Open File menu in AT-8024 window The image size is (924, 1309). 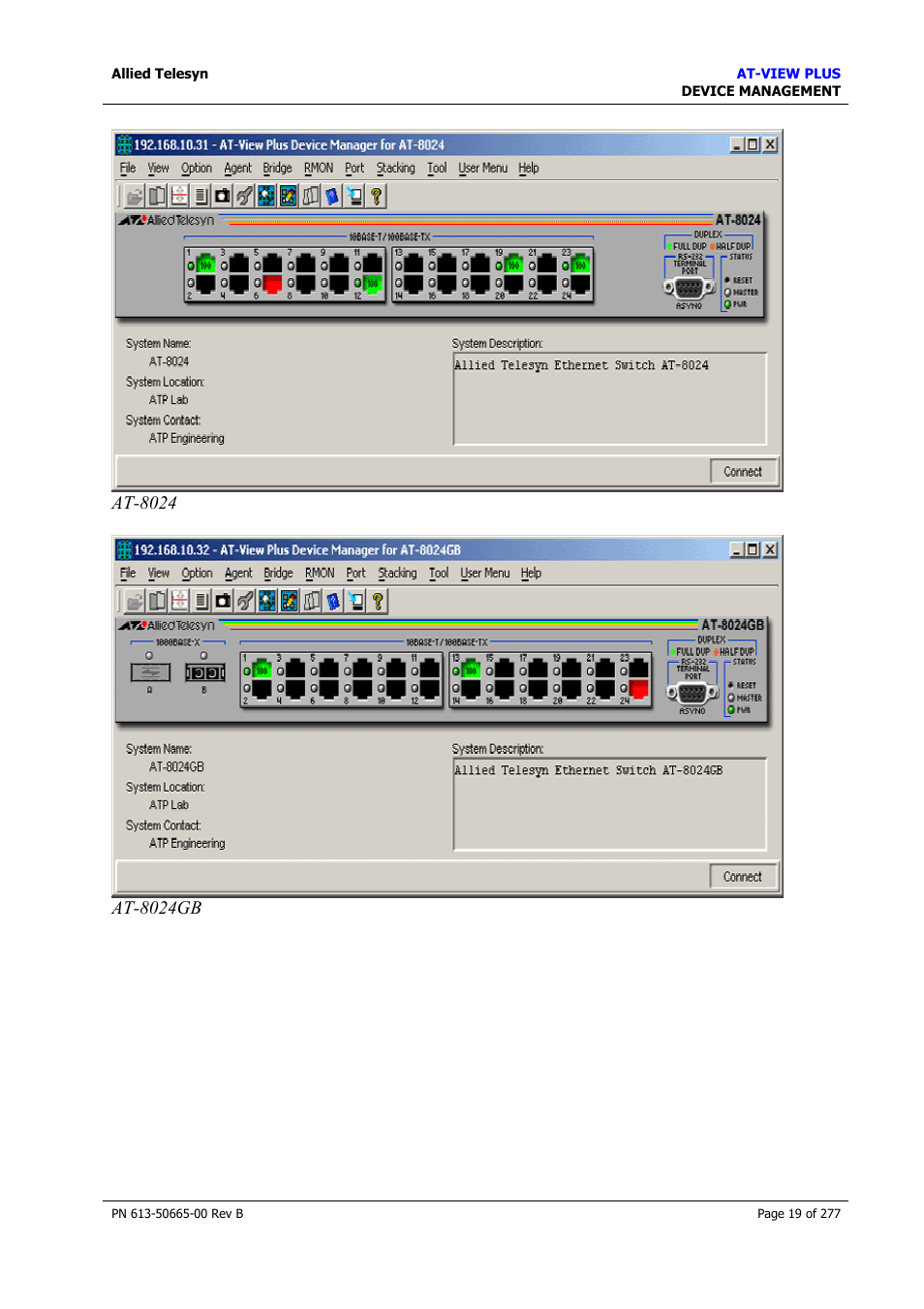(128, 169)
